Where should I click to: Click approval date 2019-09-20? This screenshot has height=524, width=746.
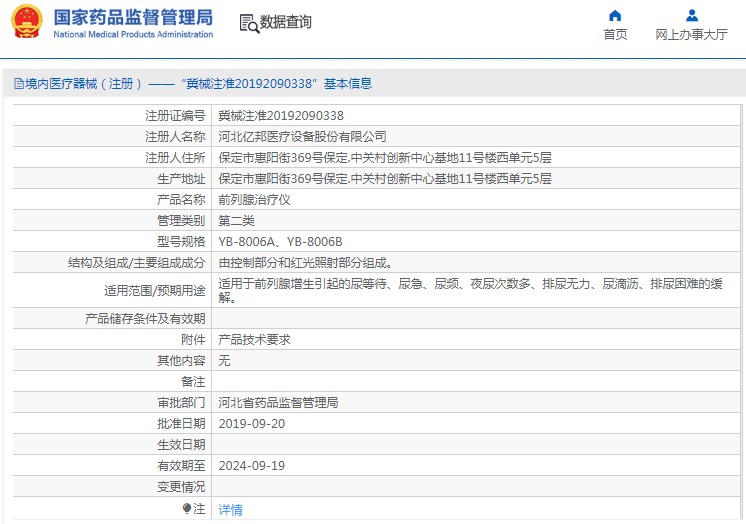[252, 424]
